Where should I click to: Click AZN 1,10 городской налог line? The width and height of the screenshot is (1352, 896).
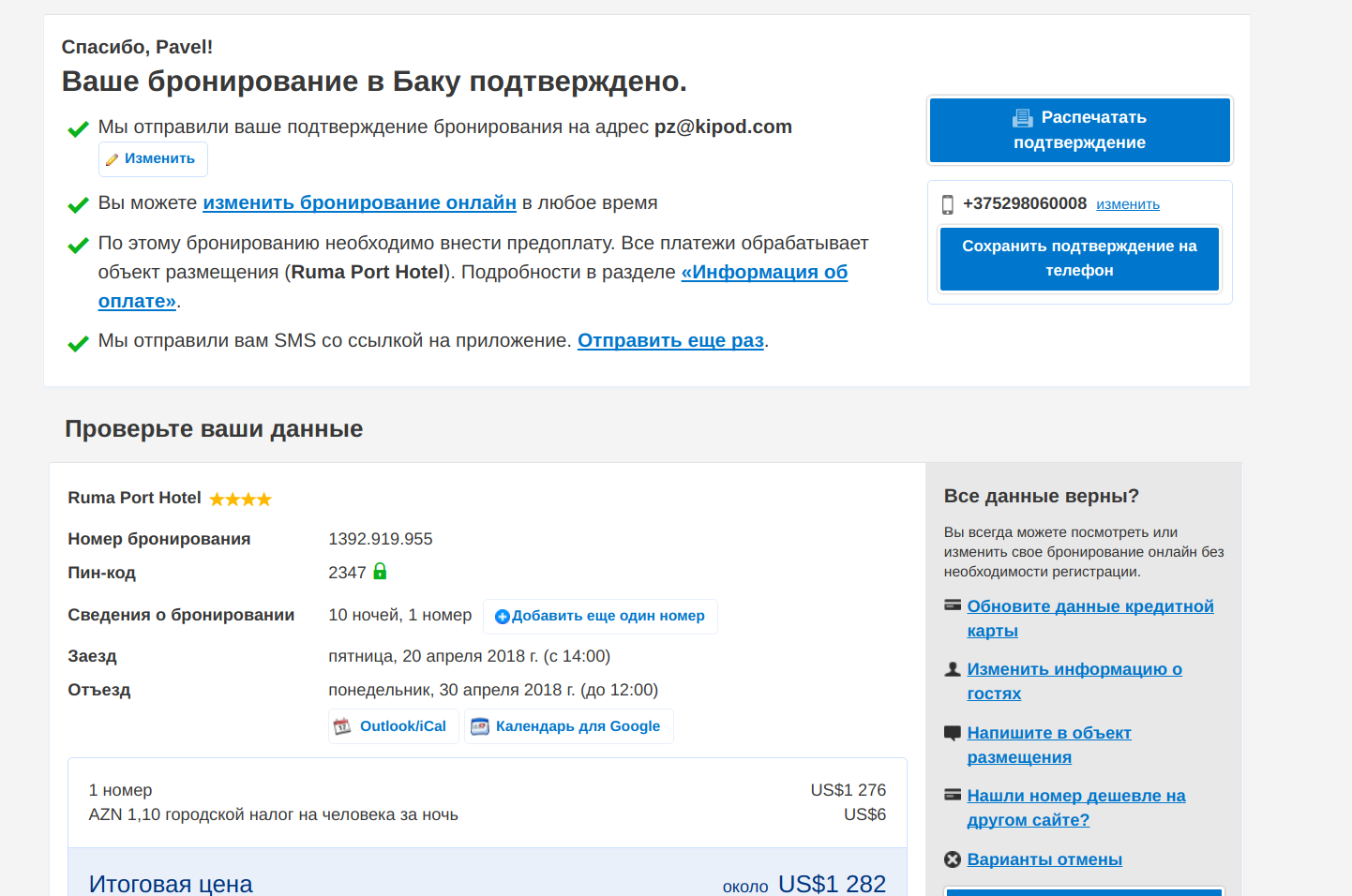(x=274, y=814)
